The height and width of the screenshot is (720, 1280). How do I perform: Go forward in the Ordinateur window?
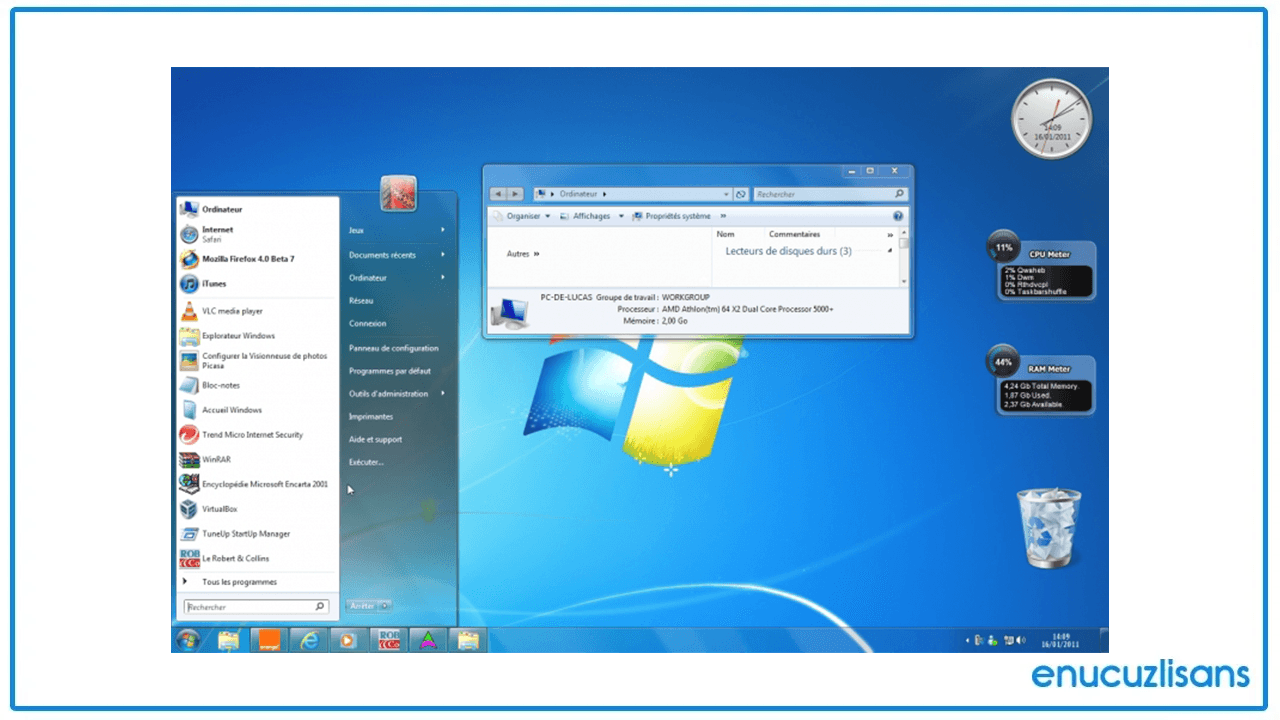coord(515,194)
